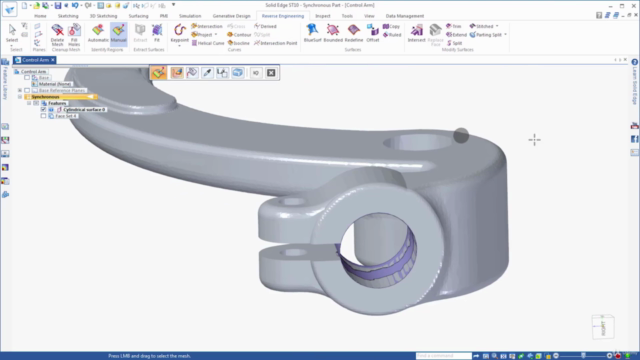Toggle Base Reference Planes checkbox
640x360 pixels.
(x=27, y=90)
